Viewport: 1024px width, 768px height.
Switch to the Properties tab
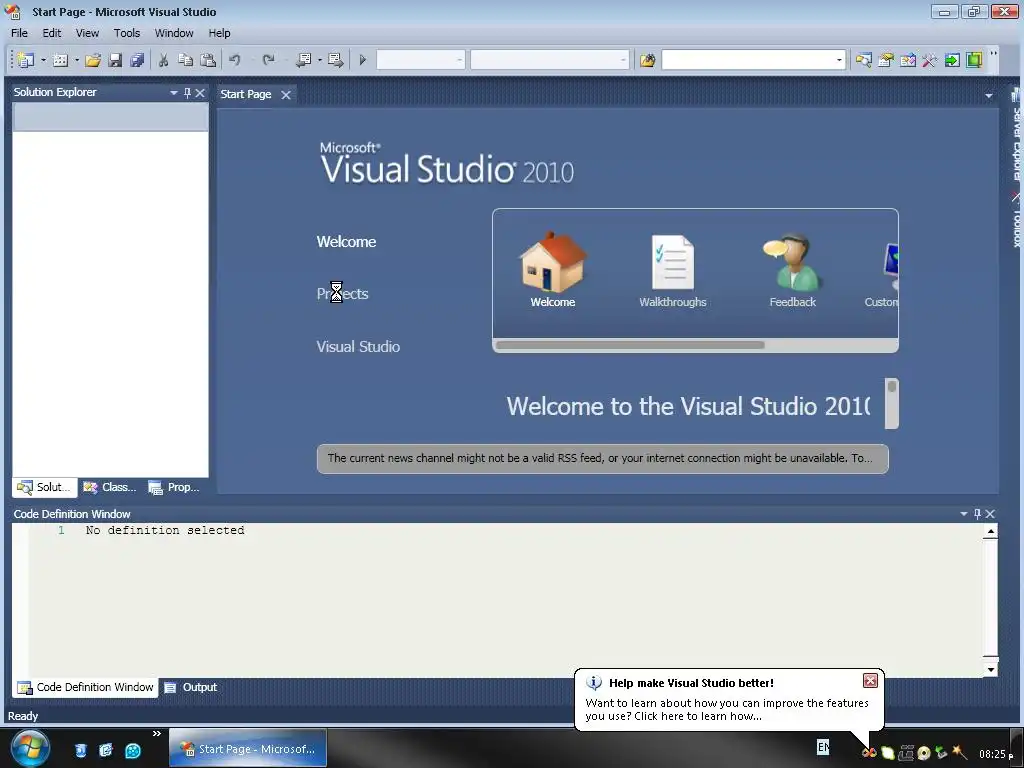pyautogui.click(x=174, y=487)
